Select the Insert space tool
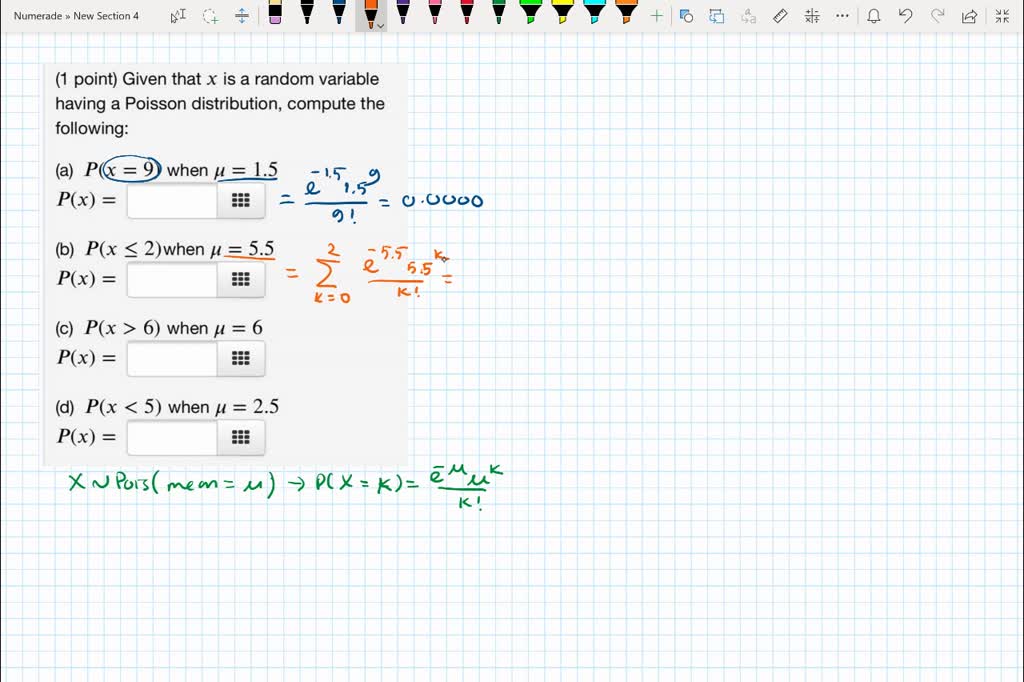The height and width of the screenshot is (682, 1024). 243,16
